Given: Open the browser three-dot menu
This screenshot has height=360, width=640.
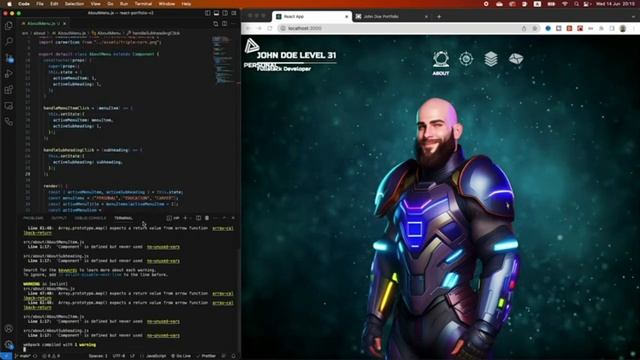Looking at the screenshot, I should [x=634, y=28].
